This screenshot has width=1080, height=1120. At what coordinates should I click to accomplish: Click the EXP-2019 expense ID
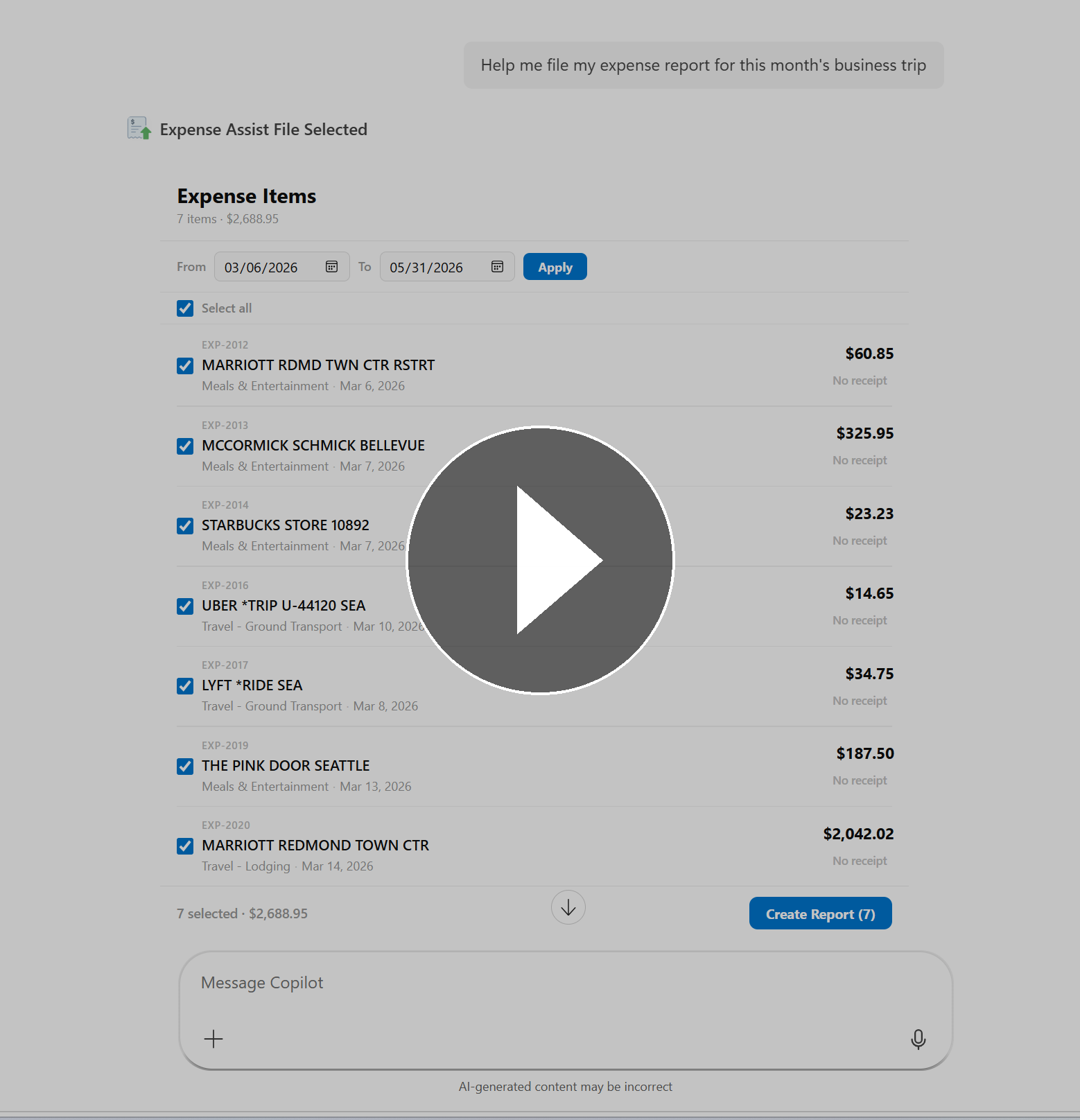tap(225, 745)
